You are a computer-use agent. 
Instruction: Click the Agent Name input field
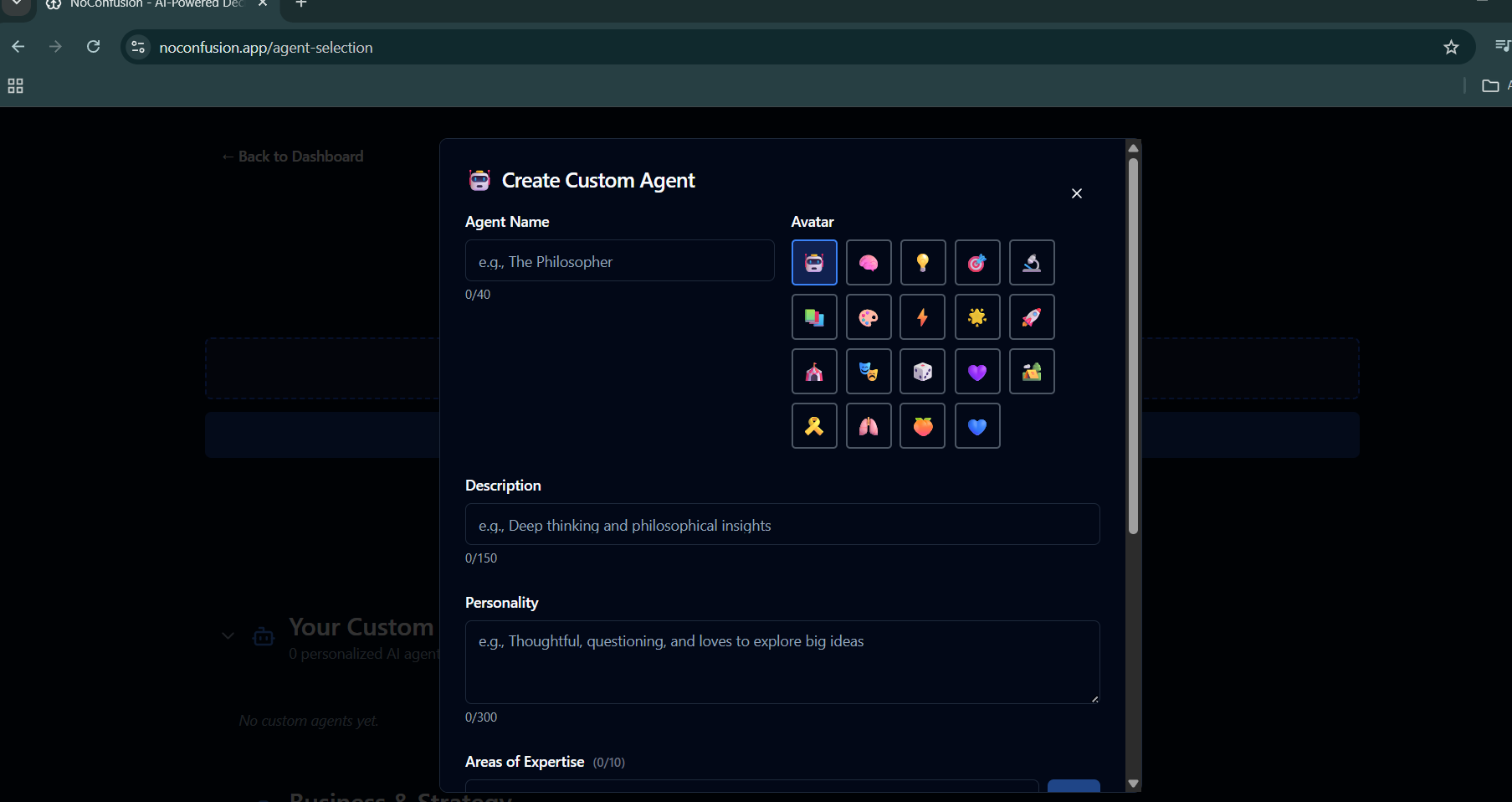tap(620, 261)
